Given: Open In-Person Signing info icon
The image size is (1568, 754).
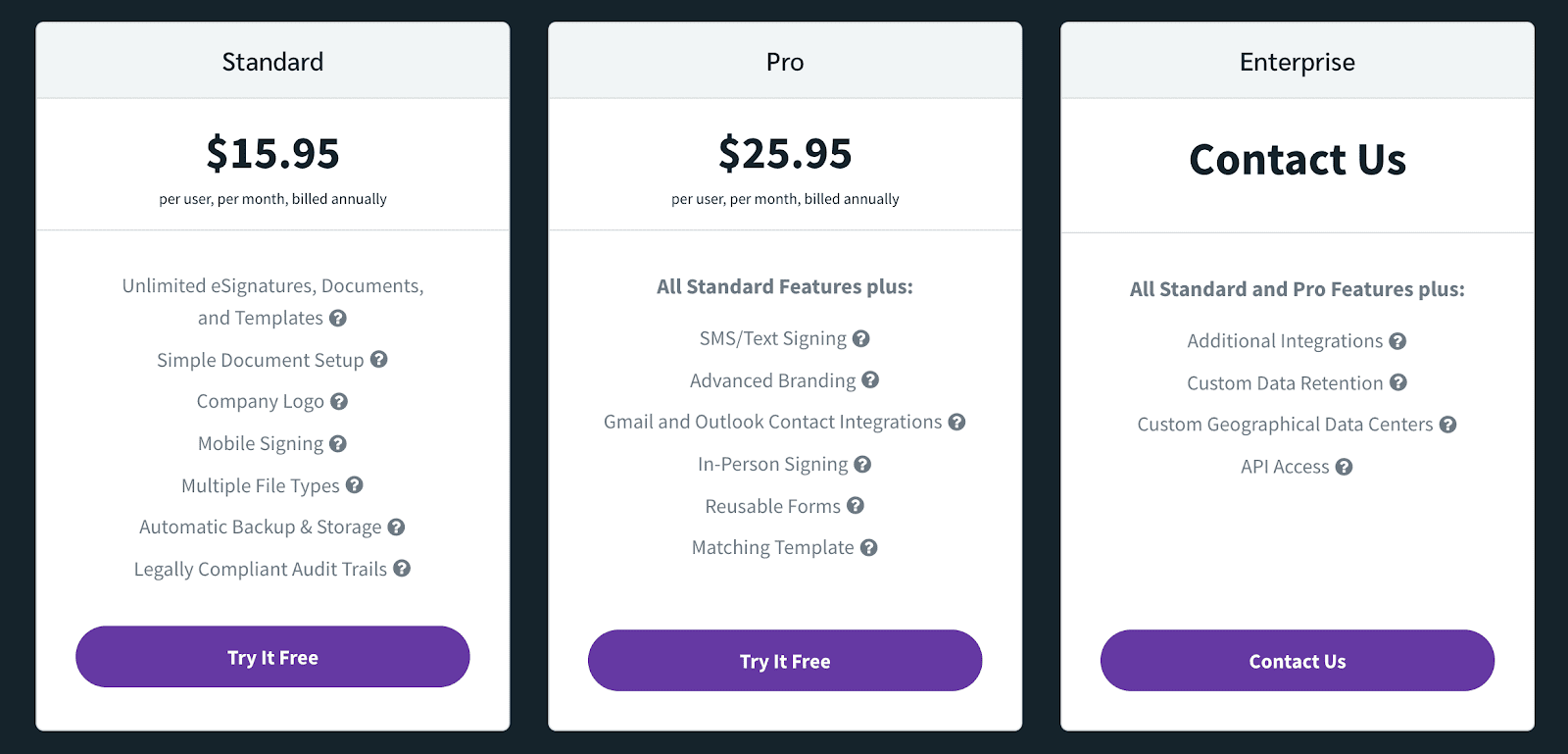Looking at the screenshot, I should pos(862,464).
